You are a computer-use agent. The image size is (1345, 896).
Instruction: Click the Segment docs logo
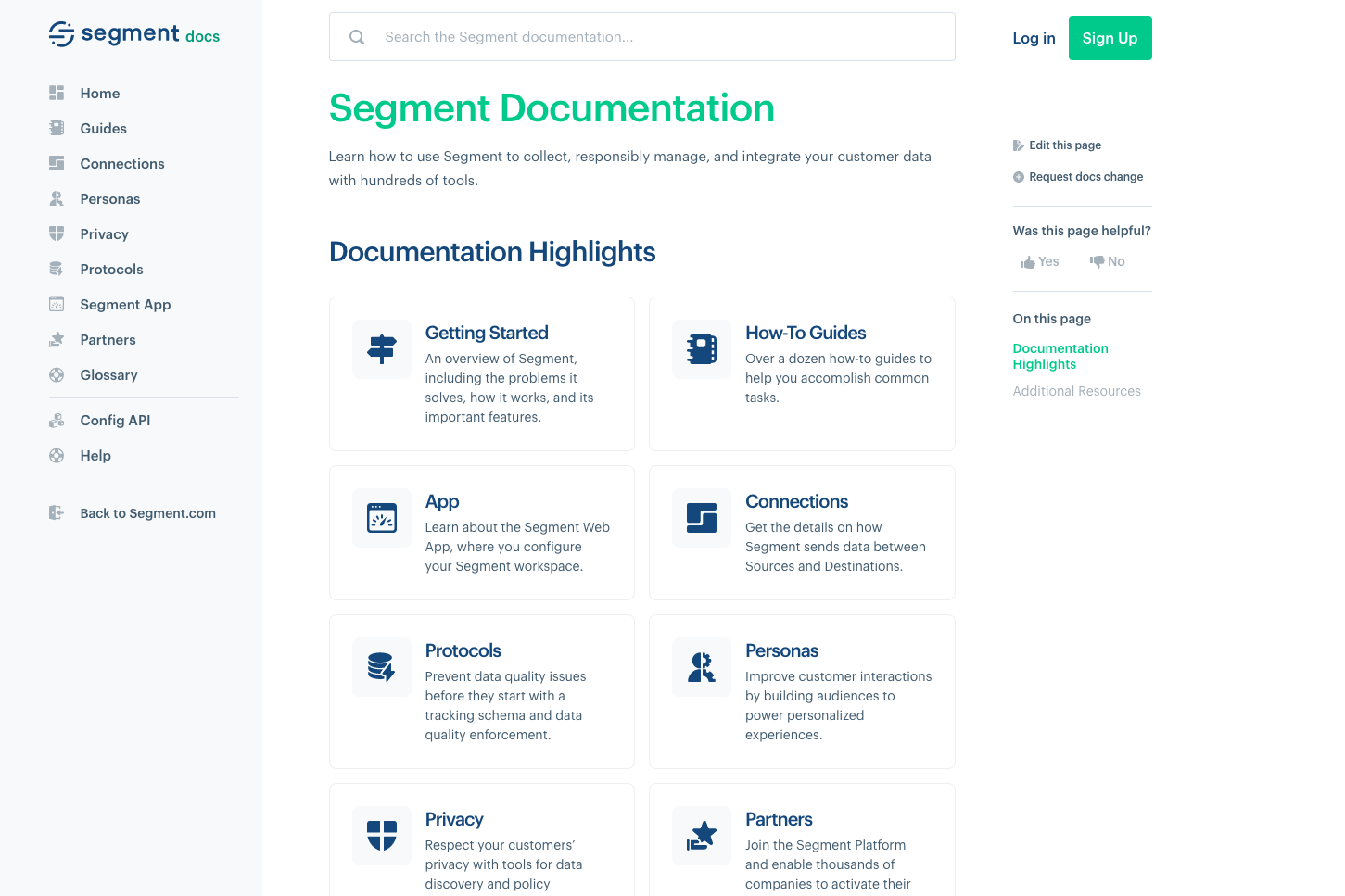point(134,34)
